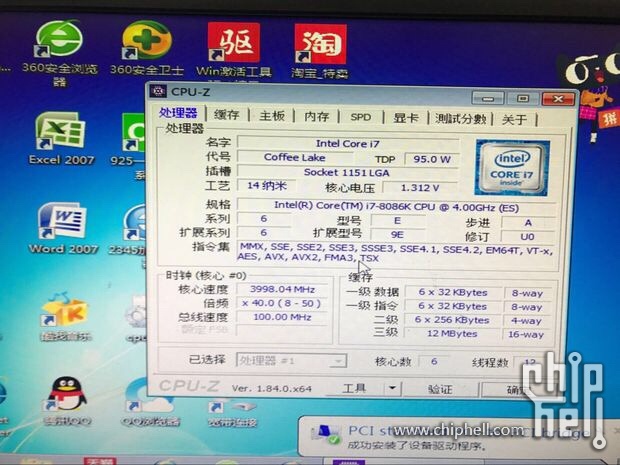Click the Coffee Lake code name field
This screenshot has width=620, height=465.
[x=295, y=157]
